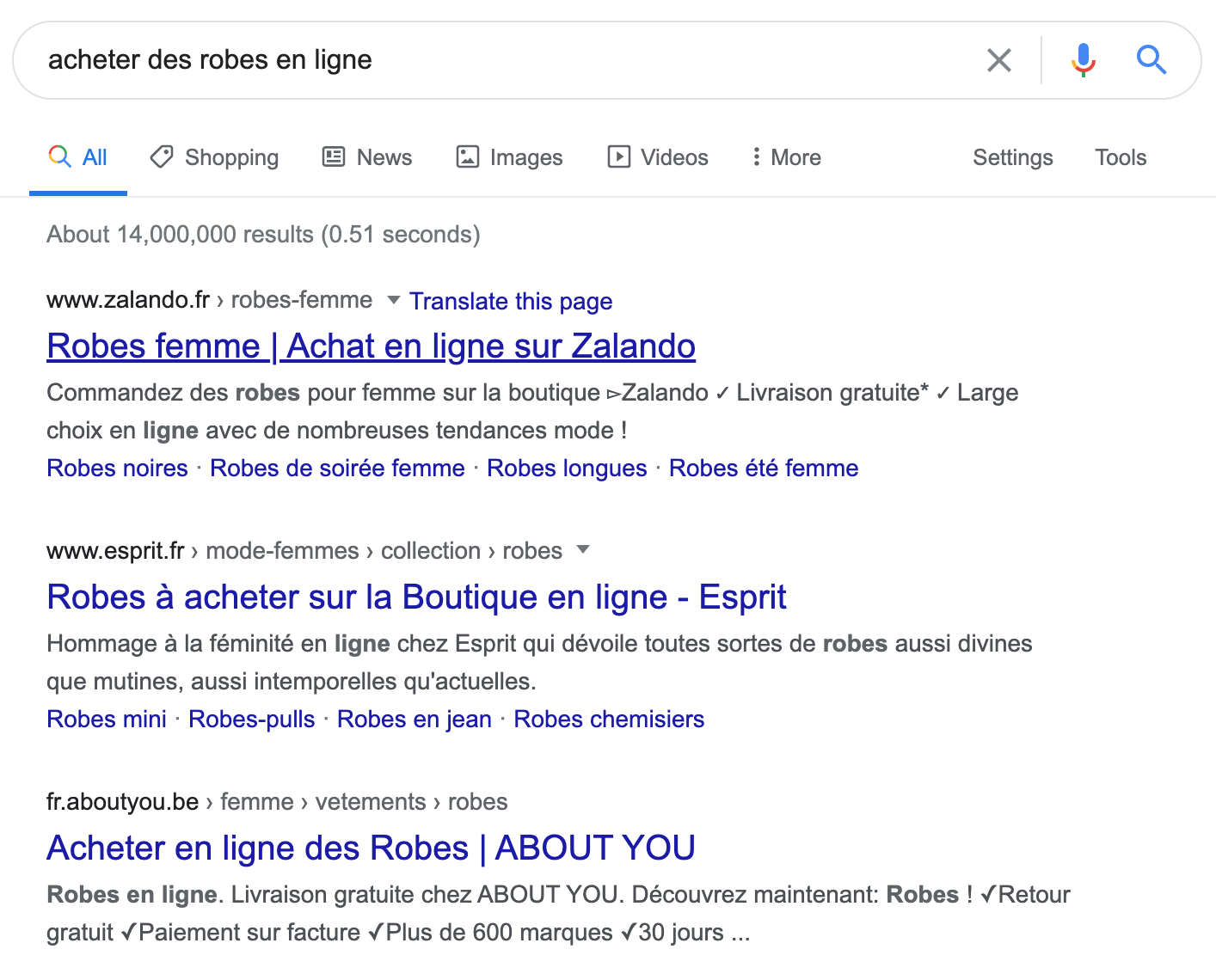Viewport: 1216px width, 980px height.
Task: Expand the More search options menu
Action: (786, 157)
